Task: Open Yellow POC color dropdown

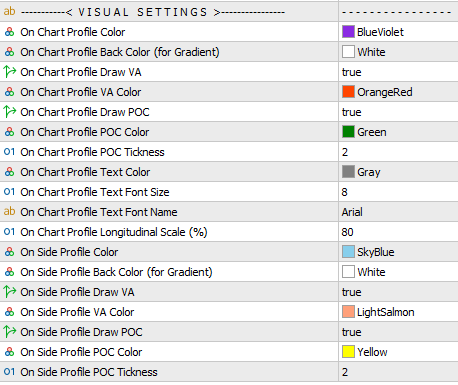Action: (398, 352)
